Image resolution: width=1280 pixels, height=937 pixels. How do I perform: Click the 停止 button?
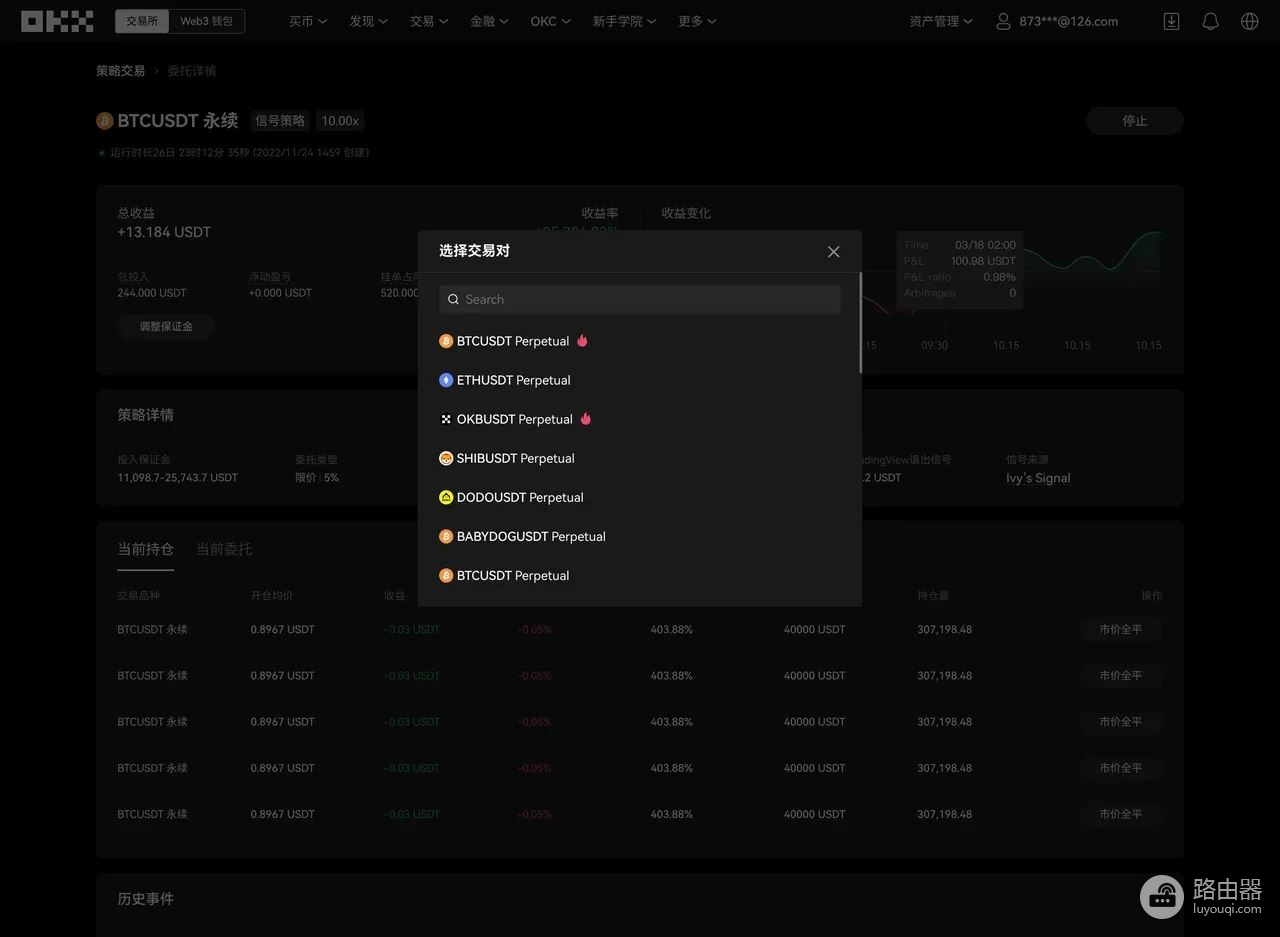coord(1135,121)
